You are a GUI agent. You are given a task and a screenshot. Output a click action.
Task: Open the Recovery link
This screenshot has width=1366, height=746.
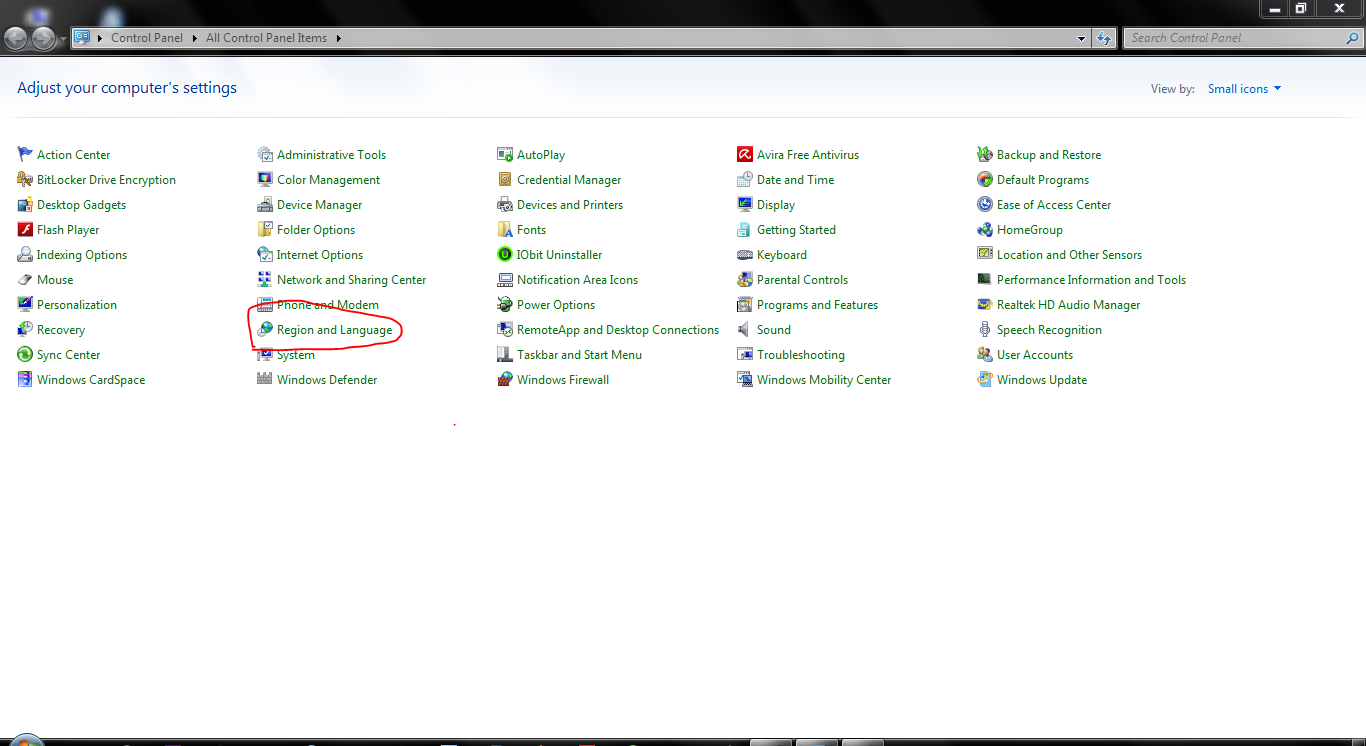point(61,329)
